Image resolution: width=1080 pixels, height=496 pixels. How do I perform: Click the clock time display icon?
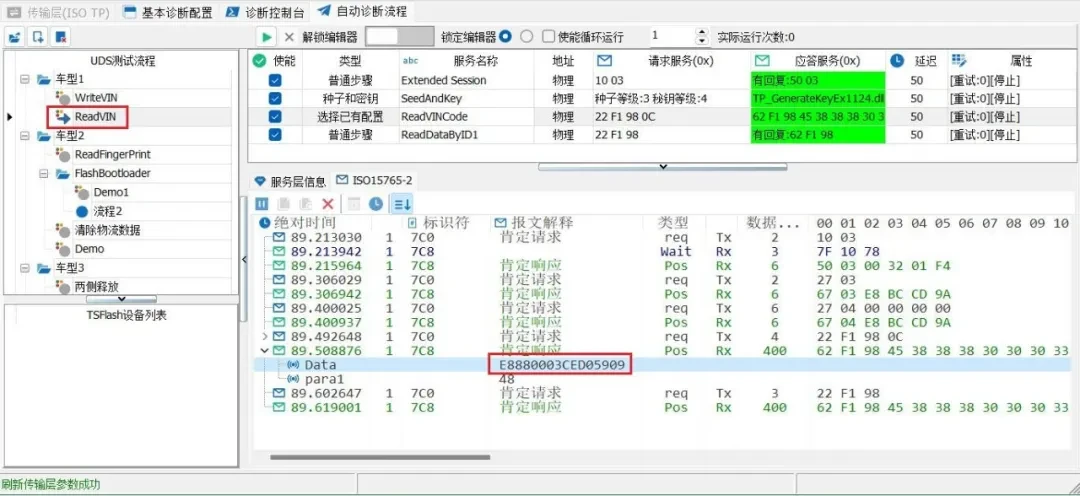(x=375, y=203)
